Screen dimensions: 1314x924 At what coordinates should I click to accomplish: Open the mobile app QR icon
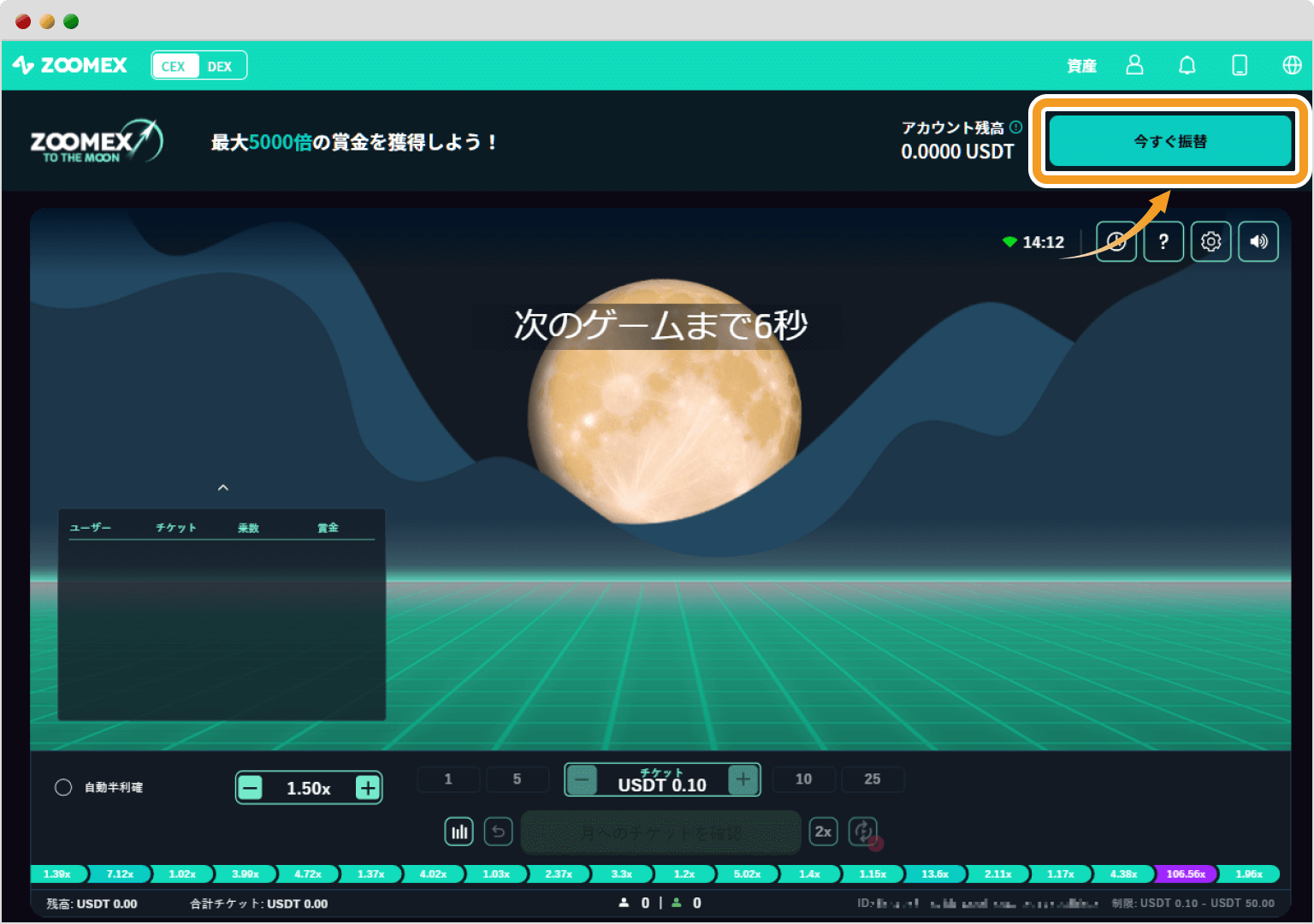click(x=1240, y=65)
